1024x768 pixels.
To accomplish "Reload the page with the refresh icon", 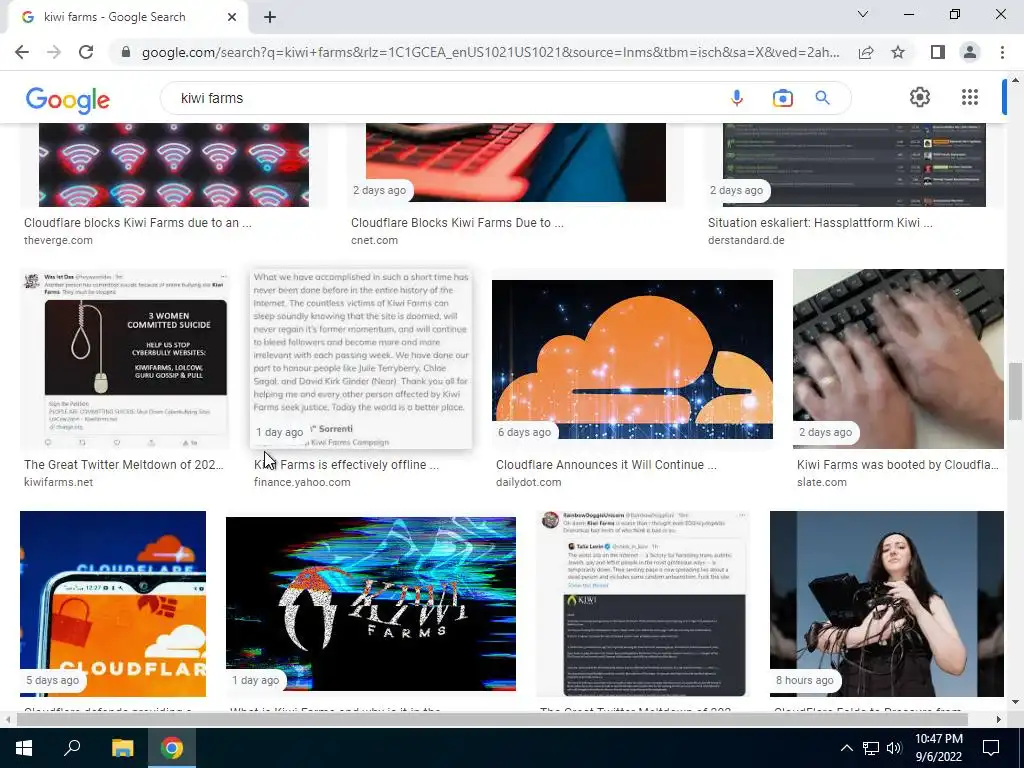I will tap(86, 52).
